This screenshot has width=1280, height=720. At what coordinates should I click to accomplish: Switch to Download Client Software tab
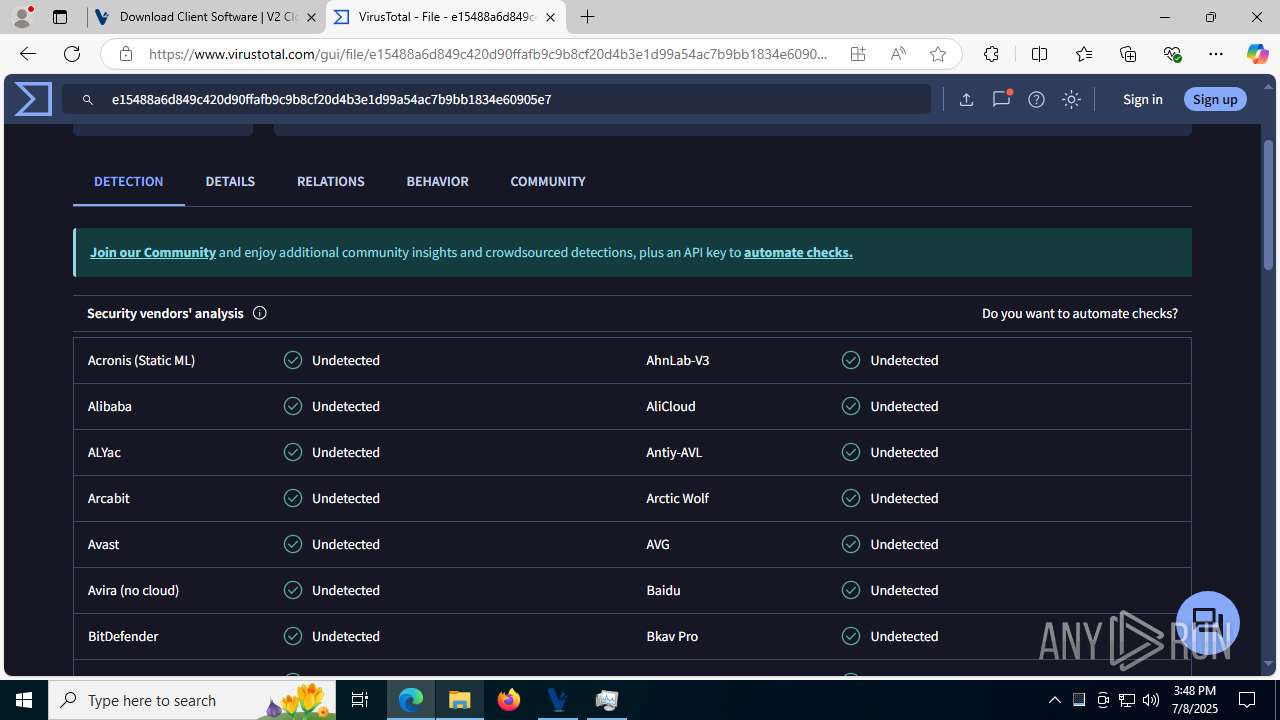pos(206,17)
